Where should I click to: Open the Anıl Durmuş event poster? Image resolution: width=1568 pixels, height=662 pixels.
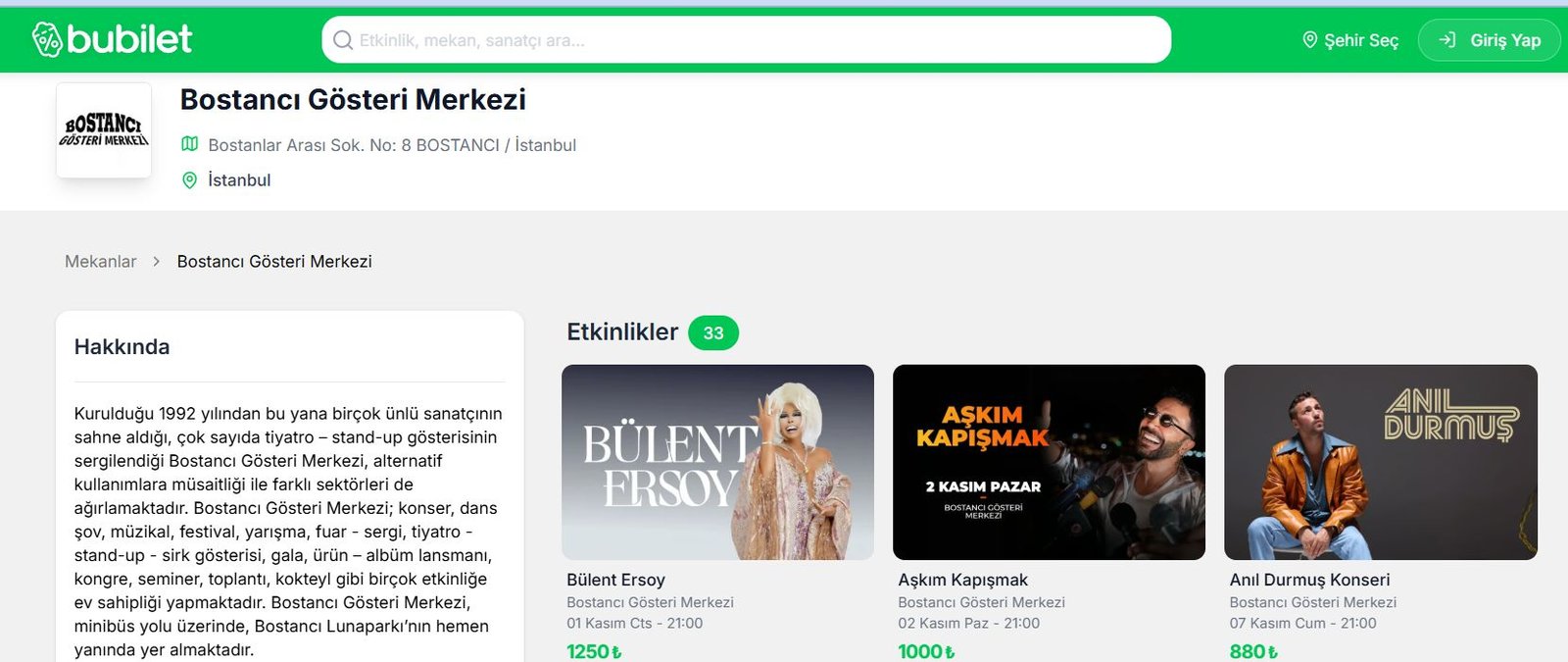[1380, 462]
